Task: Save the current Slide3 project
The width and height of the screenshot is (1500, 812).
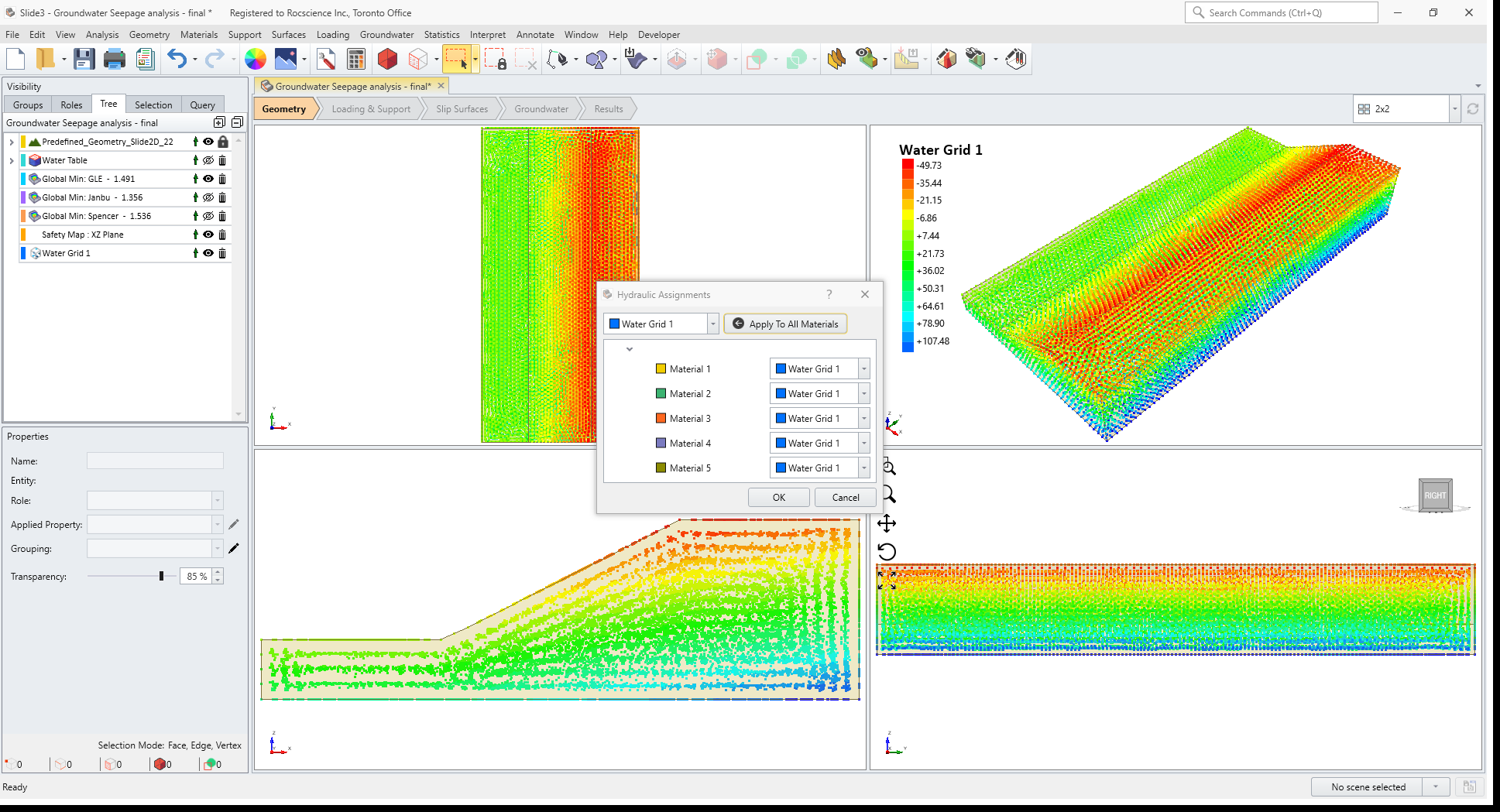Action: (x=84, y=59)
